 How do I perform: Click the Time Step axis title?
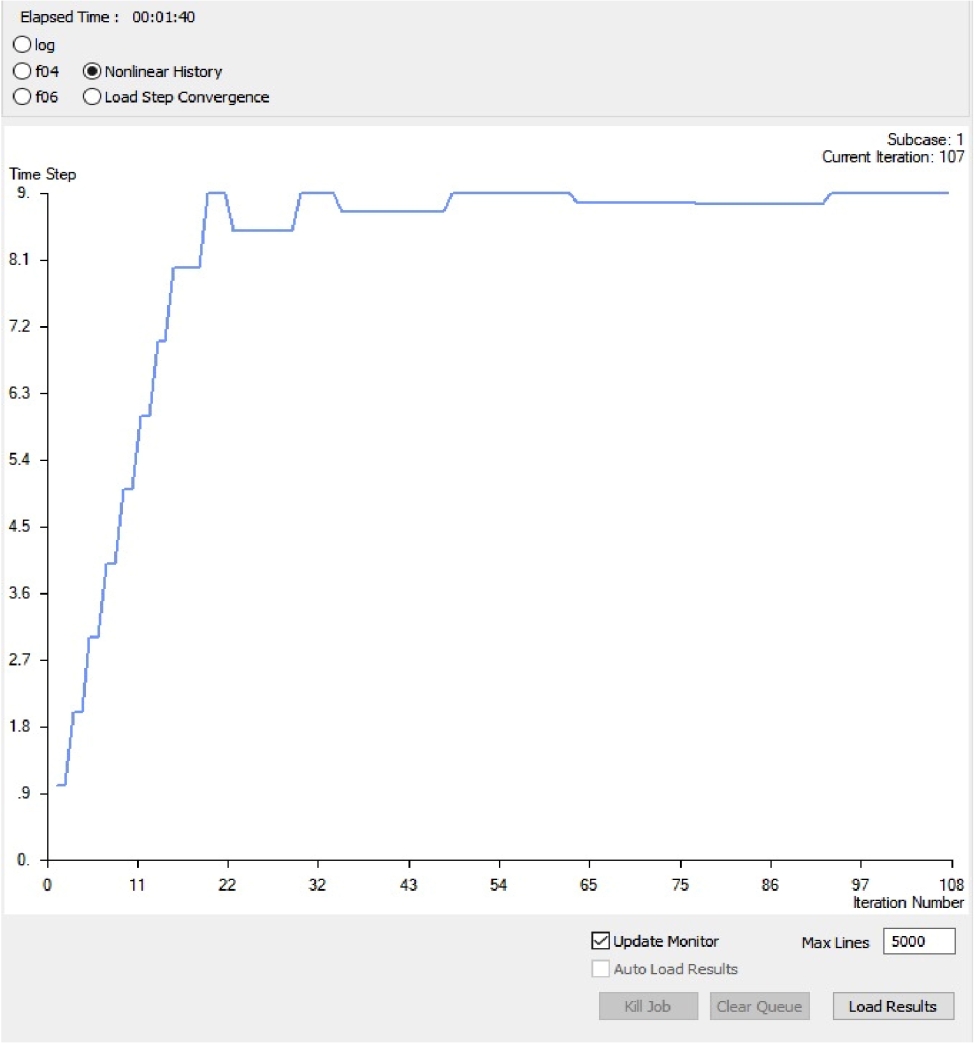(x=42, y=174)
